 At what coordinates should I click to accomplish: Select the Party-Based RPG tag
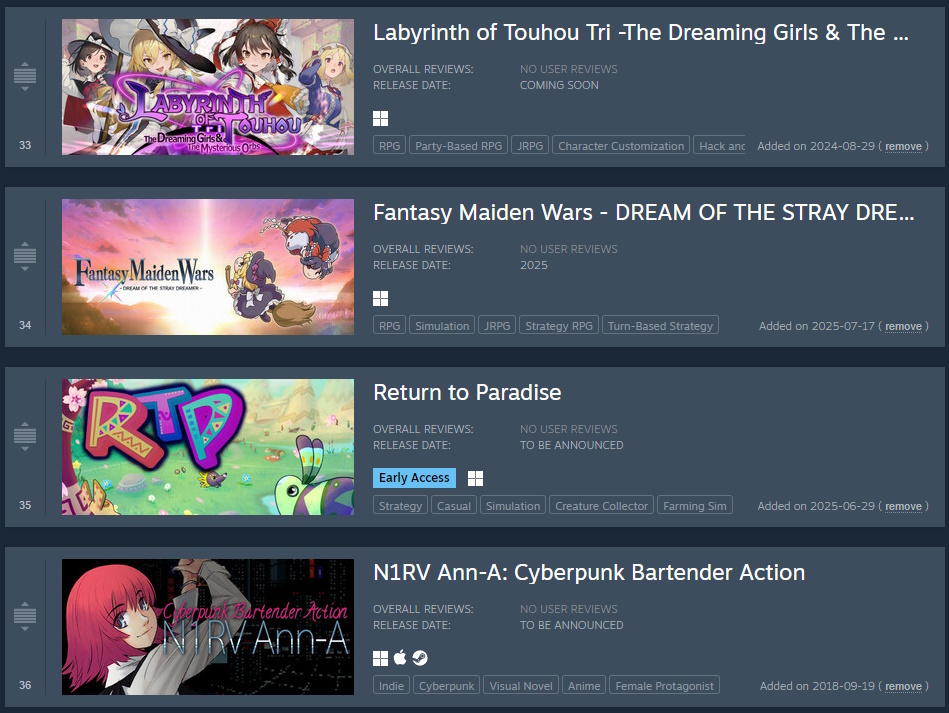point(458,145)
